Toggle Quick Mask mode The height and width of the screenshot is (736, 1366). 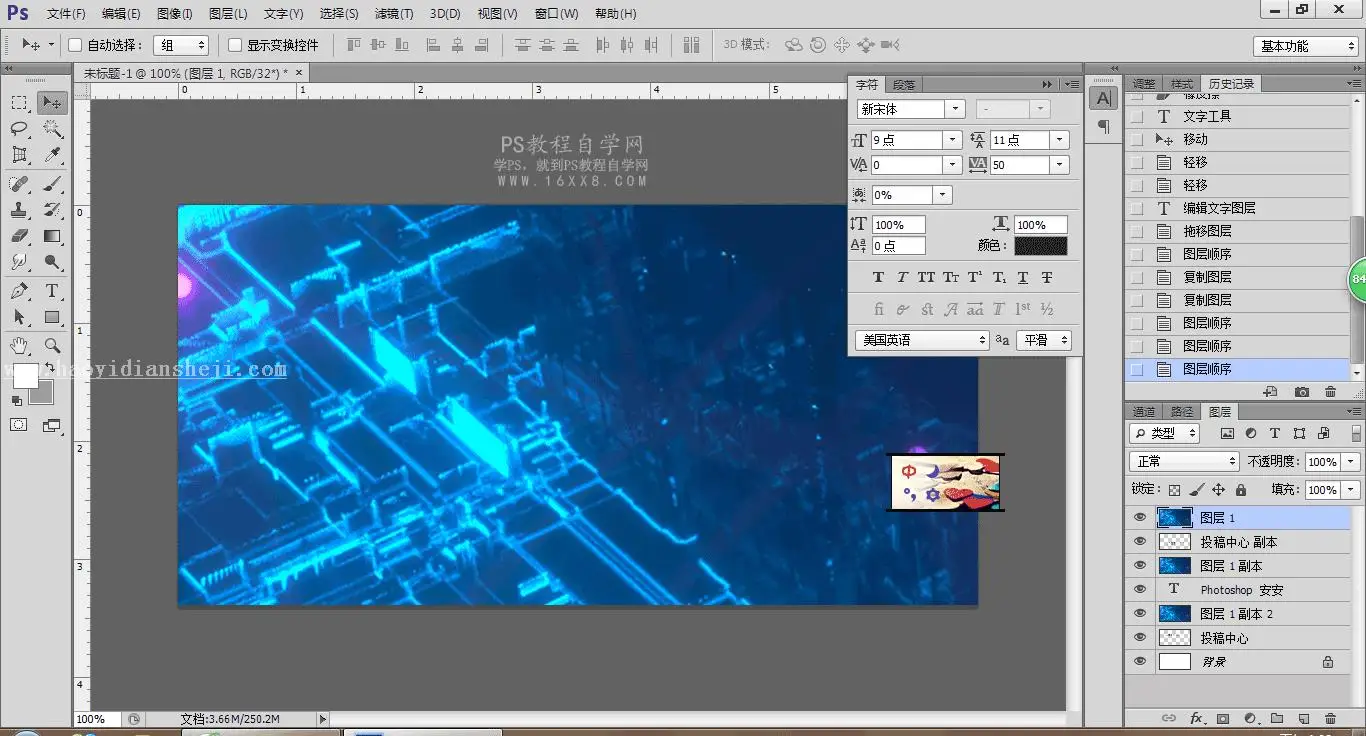pos(19,425)
